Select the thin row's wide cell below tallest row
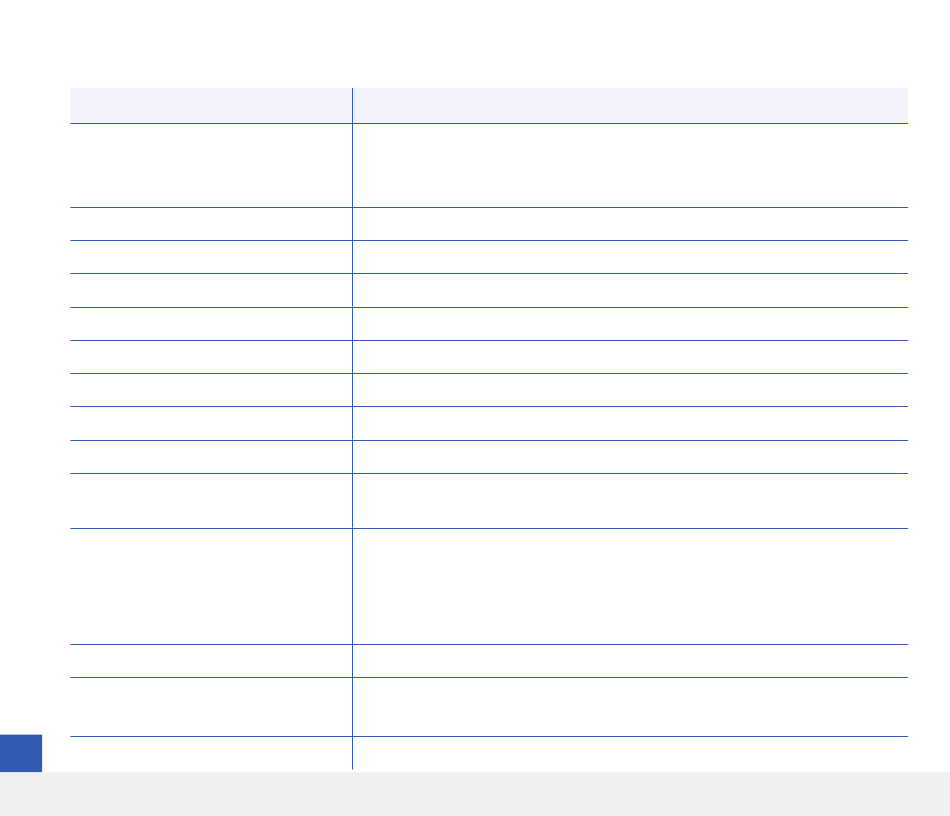 630,661
